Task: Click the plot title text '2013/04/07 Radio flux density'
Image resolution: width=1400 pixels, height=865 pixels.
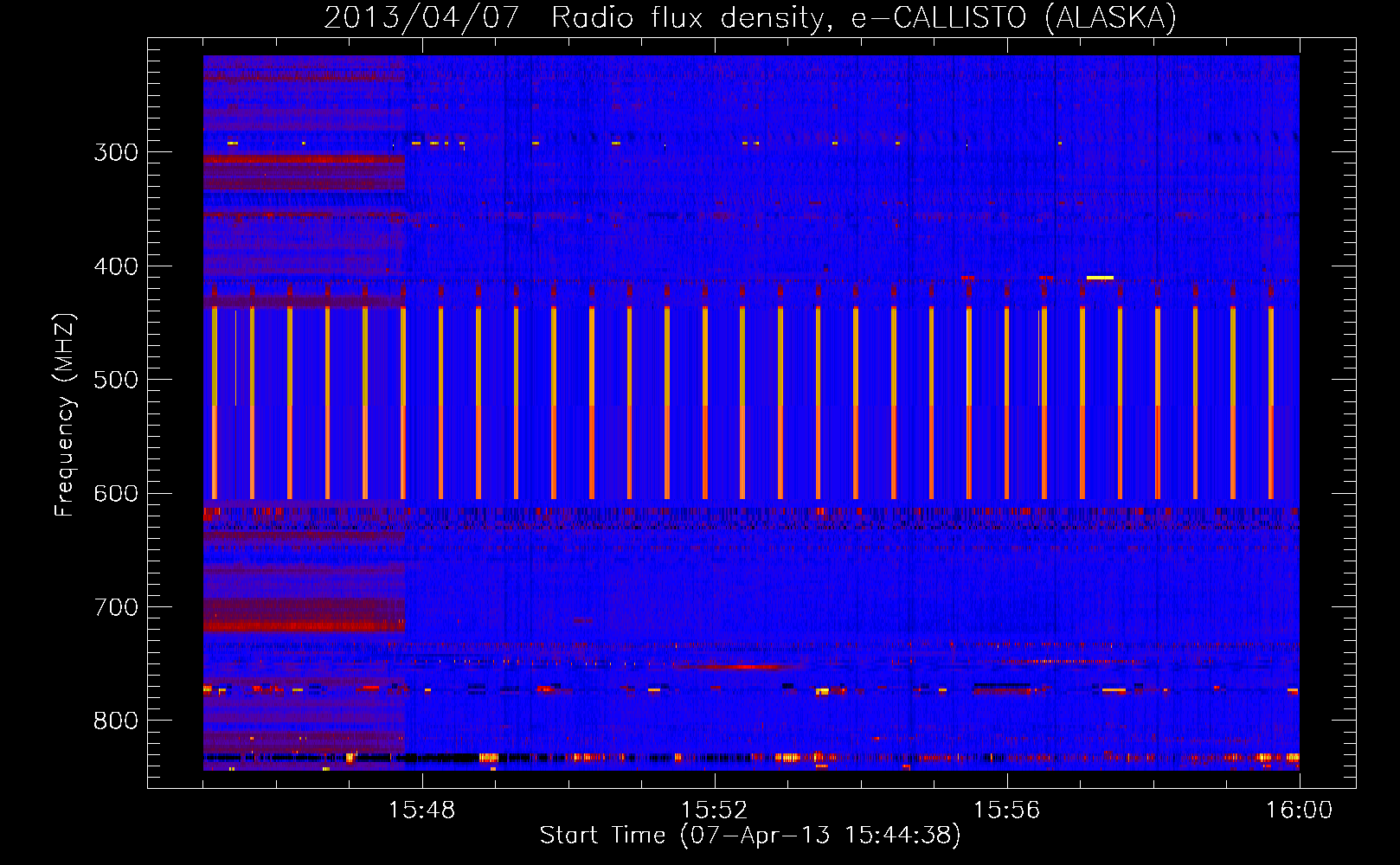Action: [x=574, y=18]
